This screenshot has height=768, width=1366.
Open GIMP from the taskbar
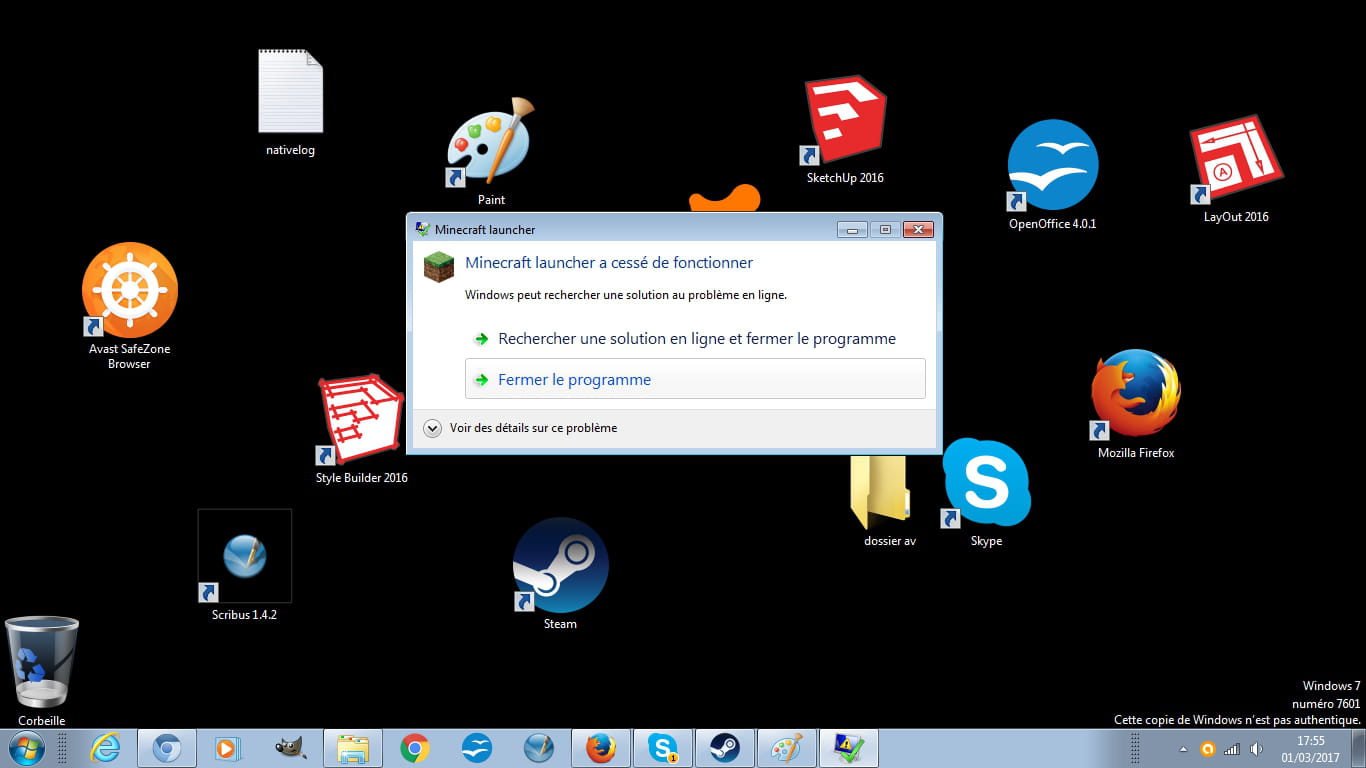point(290,748)
